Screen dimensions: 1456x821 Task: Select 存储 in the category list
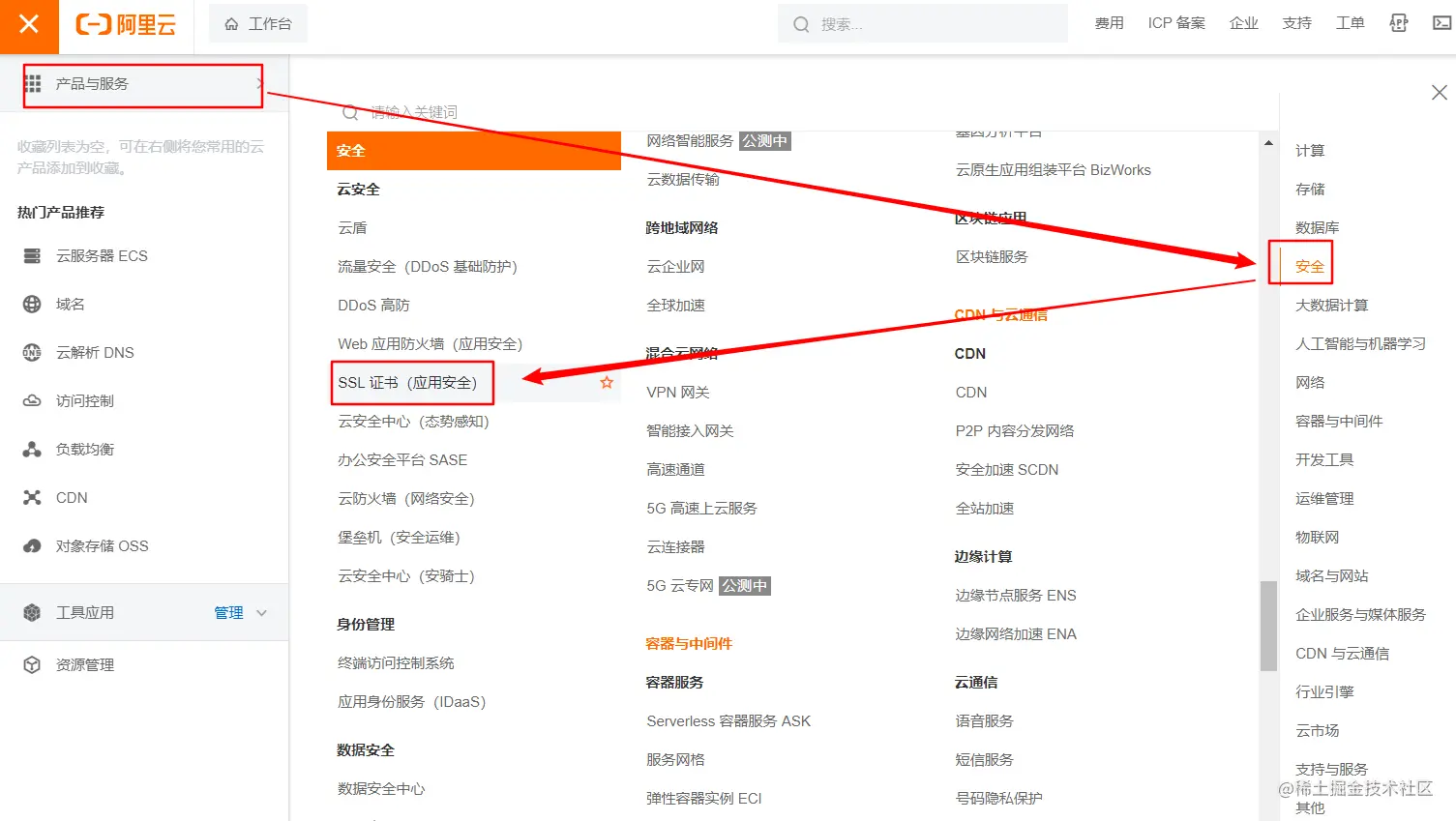click(1310, 189)
